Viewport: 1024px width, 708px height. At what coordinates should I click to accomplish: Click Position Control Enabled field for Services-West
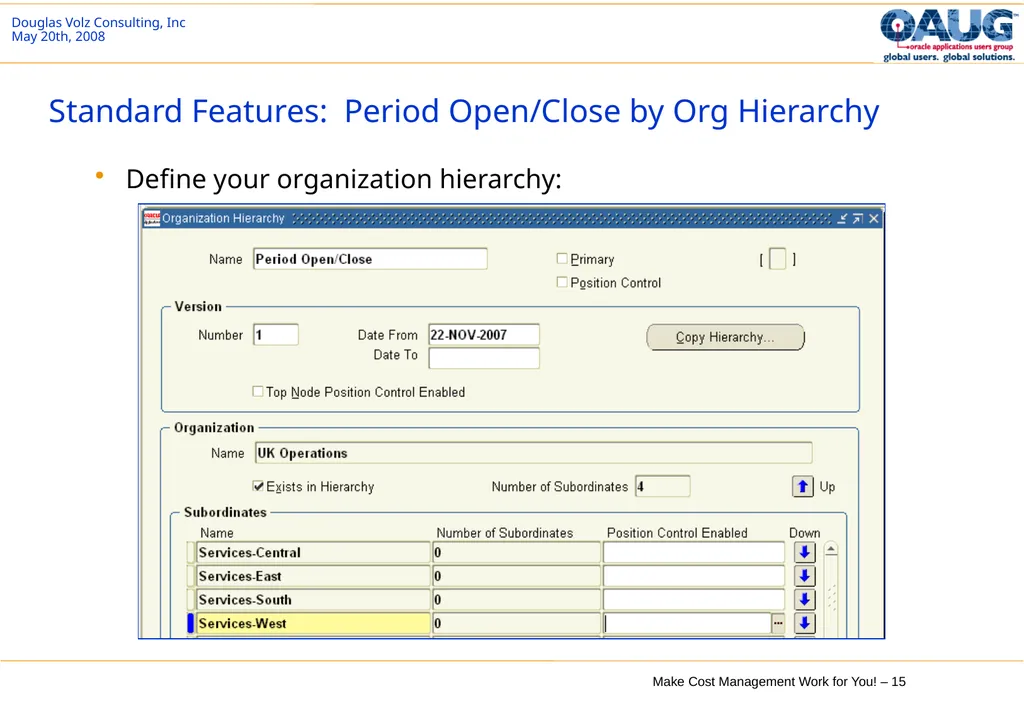687,623
